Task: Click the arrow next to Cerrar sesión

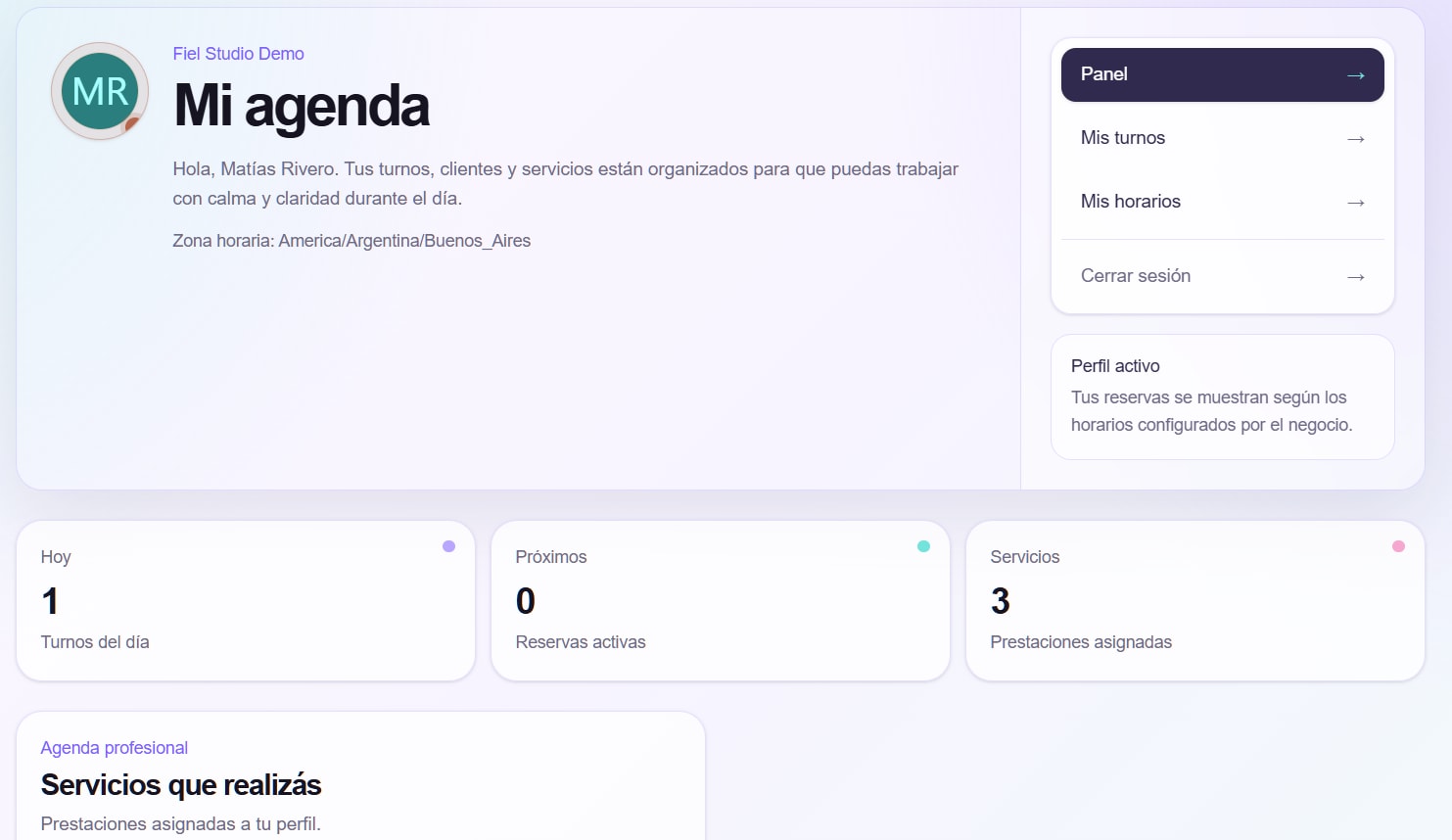Action: (x=1356, y=277)
